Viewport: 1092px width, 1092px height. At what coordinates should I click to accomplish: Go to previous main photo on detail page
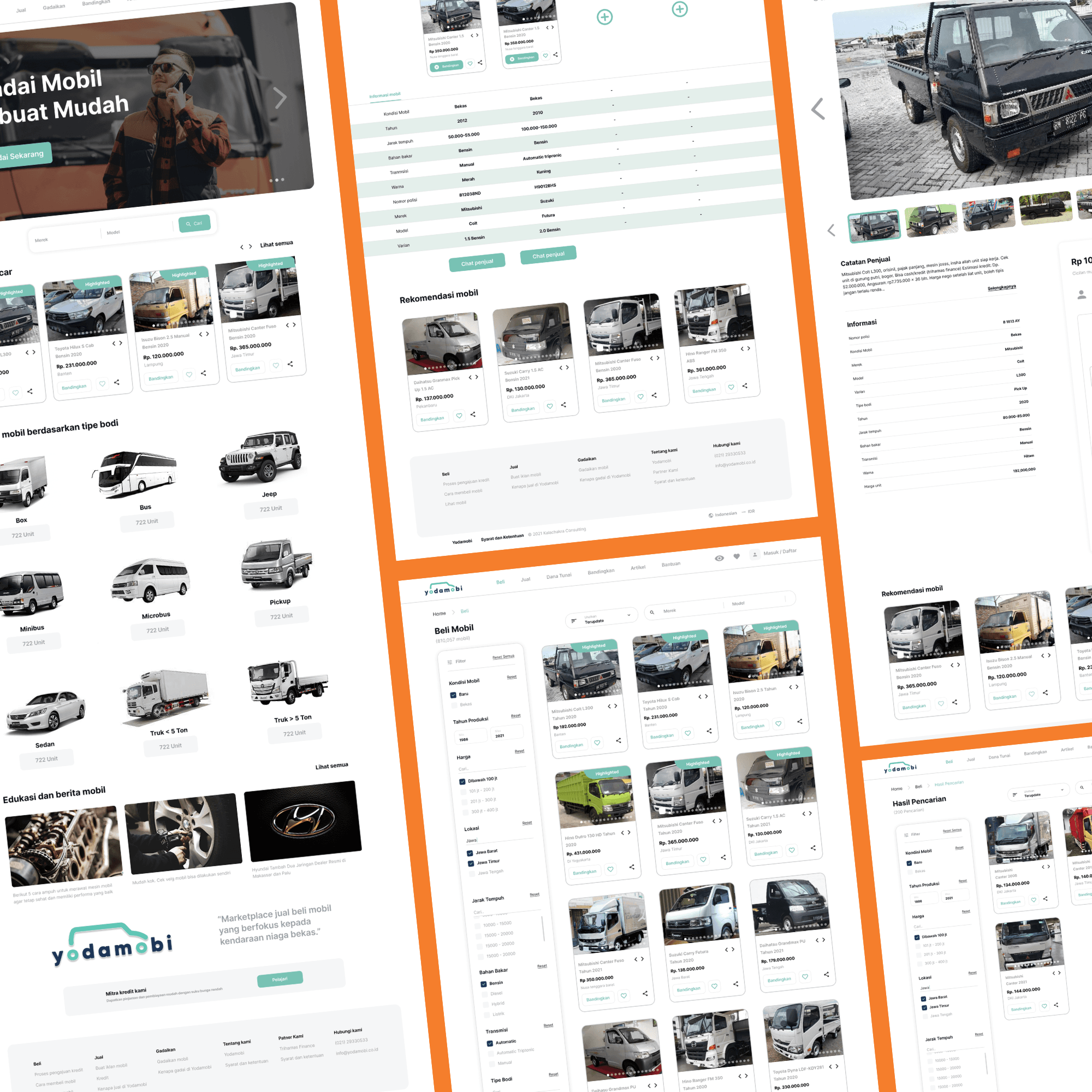click(818, 109)
